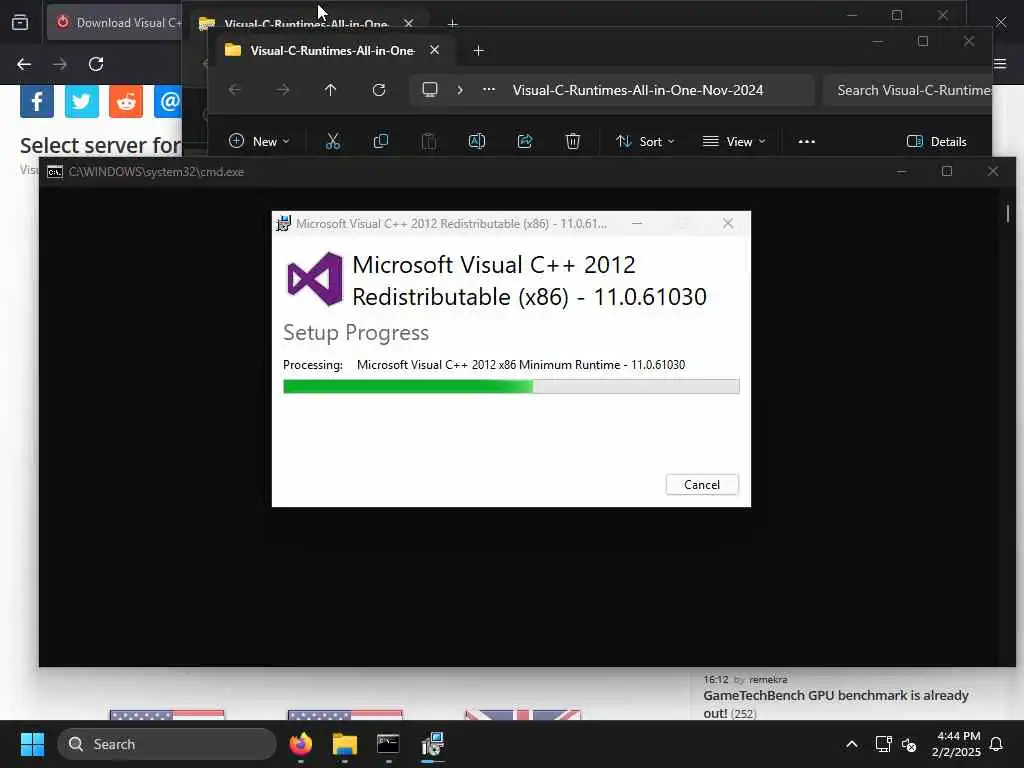Close the rear Explorer window's tab
This screenshot has height=768, width=1024.
(409, 23)
